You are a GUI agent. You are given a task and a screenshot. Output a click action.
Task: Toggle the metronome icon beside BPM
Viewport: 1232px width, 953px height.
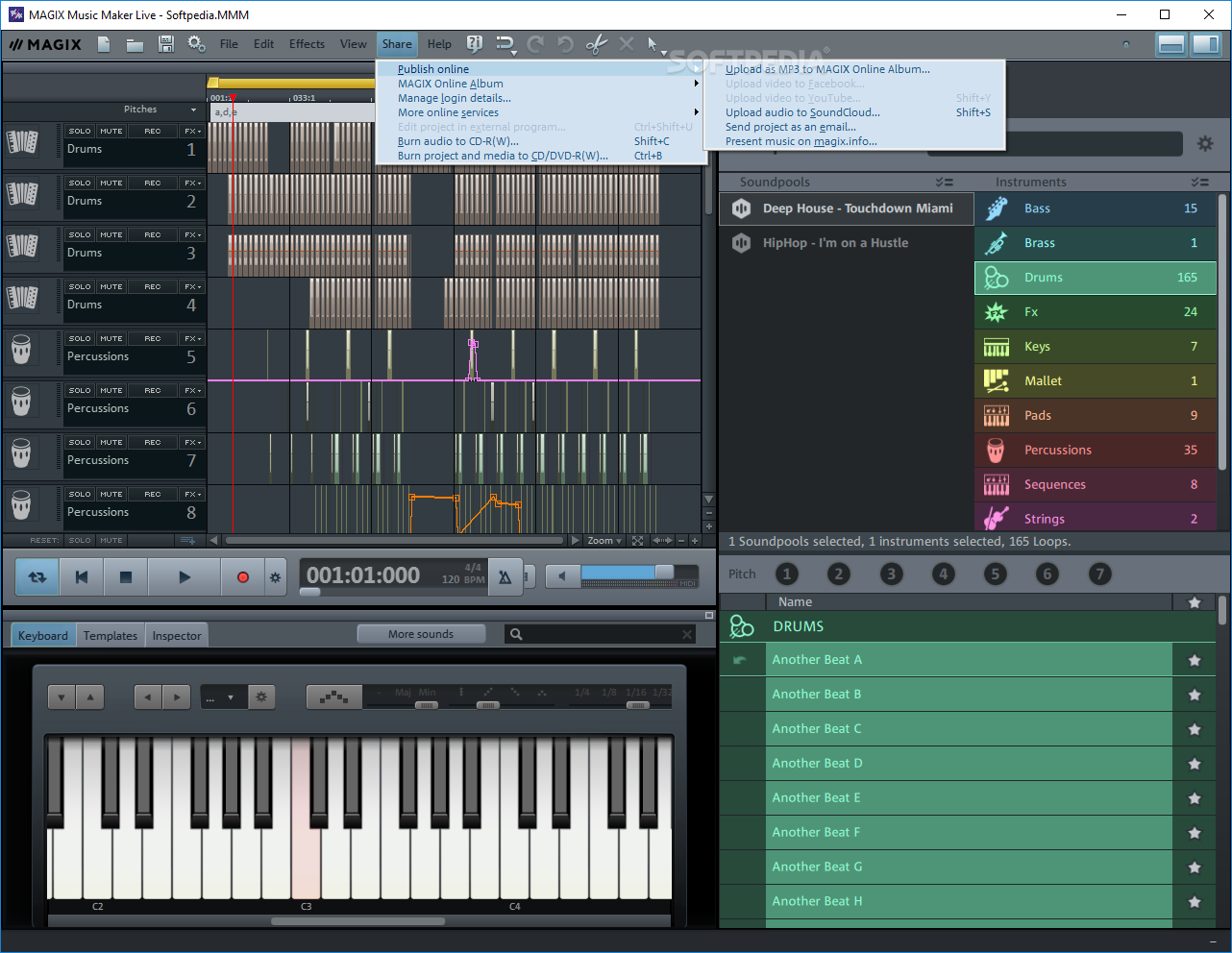click(505, 577)
